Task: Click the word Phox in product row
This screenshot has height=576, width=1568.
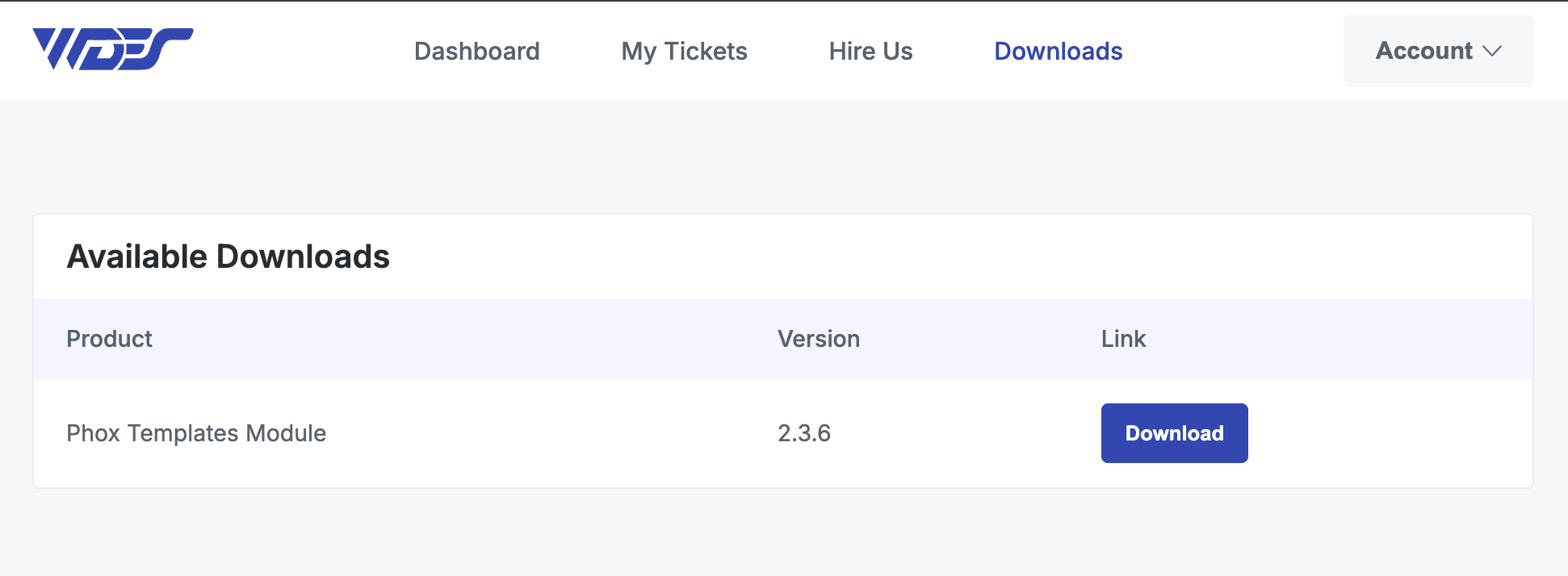Action: [x=93, y=433]
